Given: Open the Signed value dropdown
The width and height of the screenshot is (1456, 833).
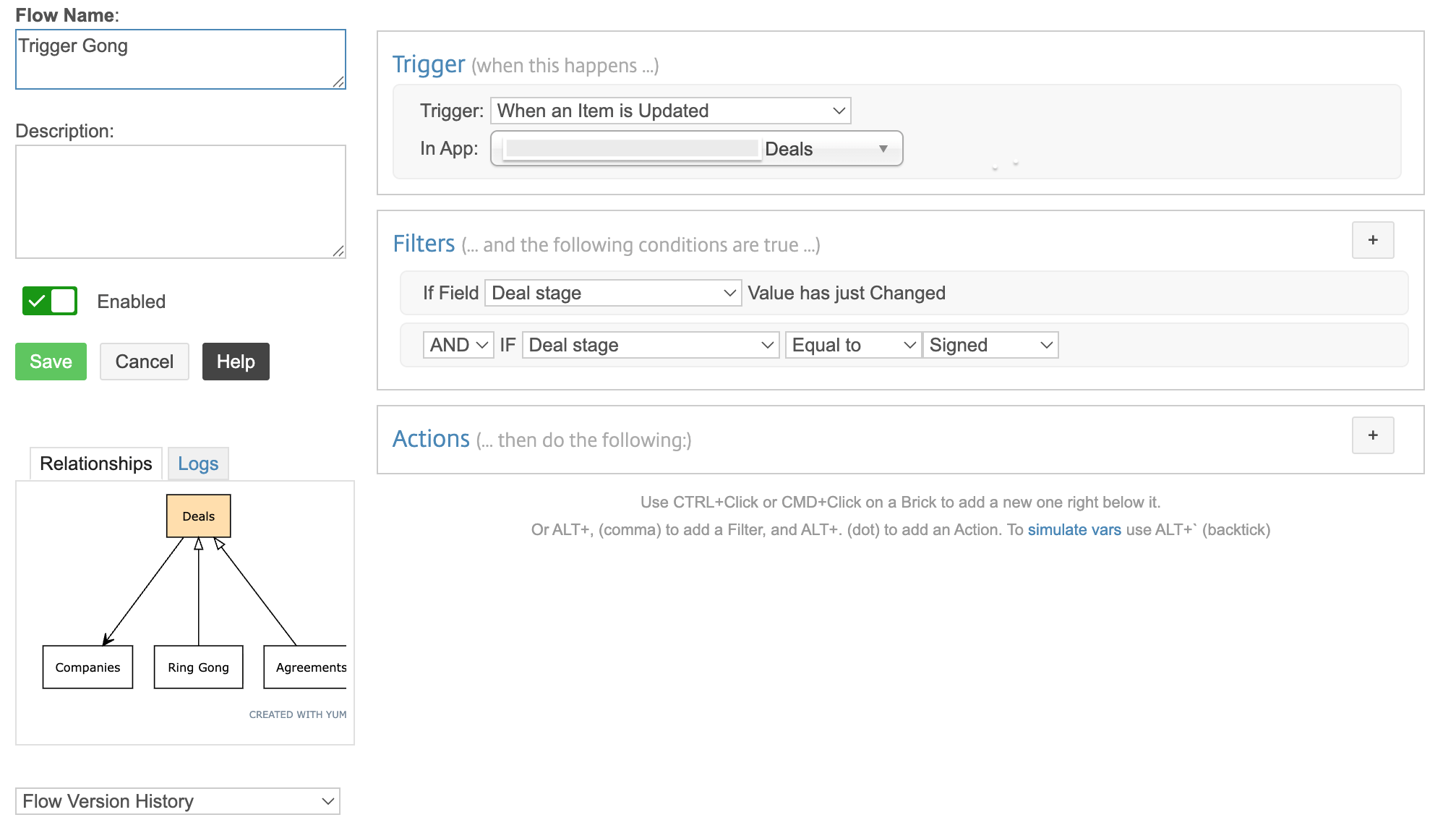Looking at the screenshot, I should pyautogui.click(x=990, y=345).
